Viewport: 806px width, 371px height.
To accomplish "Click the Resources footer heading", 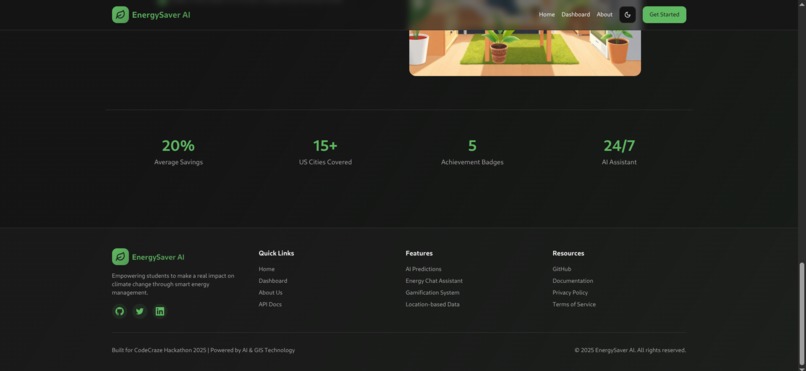I will tap(568, 253).
